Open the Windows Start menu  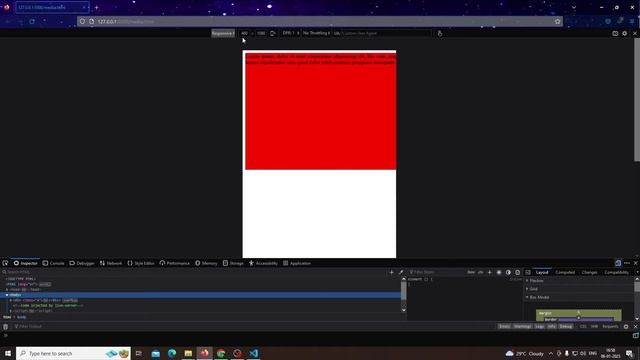(7, 353)
